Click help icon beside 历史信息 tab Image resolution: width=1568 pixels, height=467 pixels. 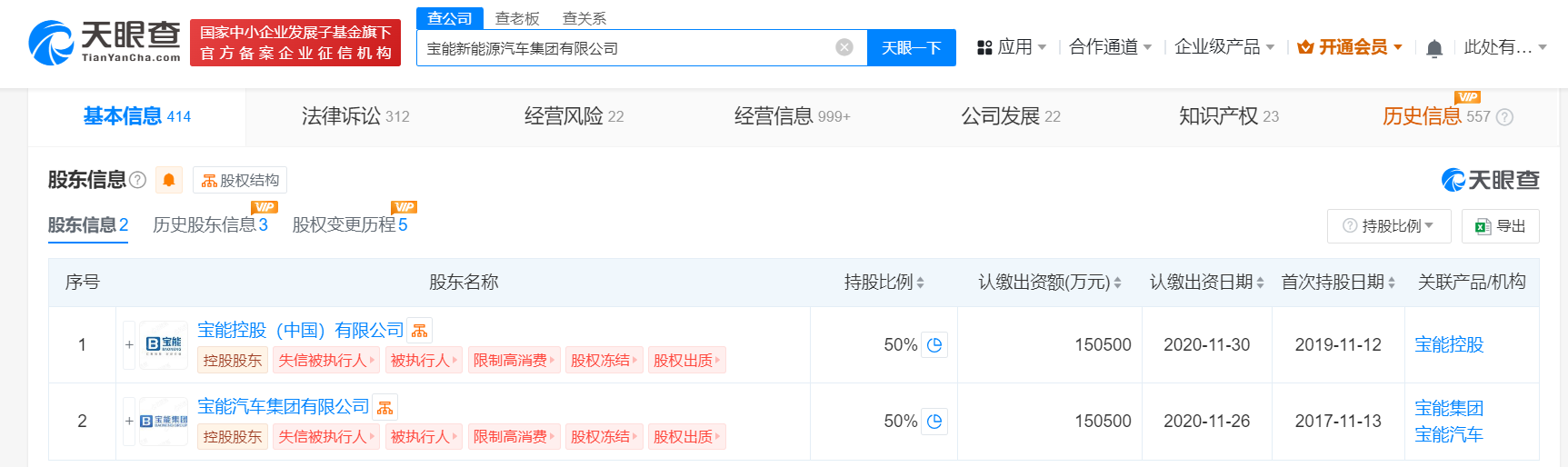(x=1504, y=117)
